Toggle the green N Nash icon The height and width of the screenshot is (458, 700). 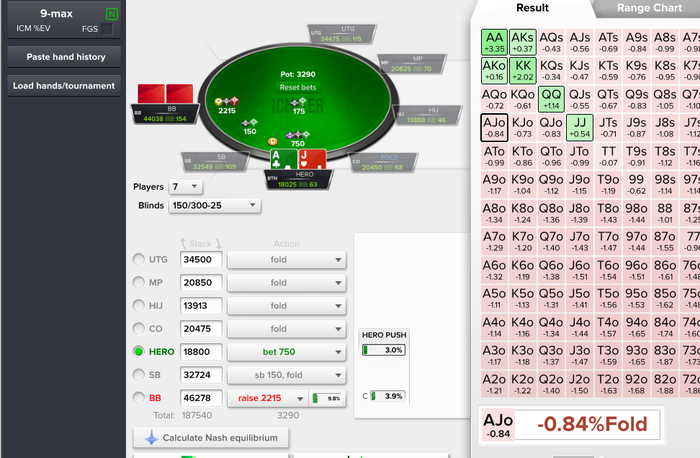[112, 14]
